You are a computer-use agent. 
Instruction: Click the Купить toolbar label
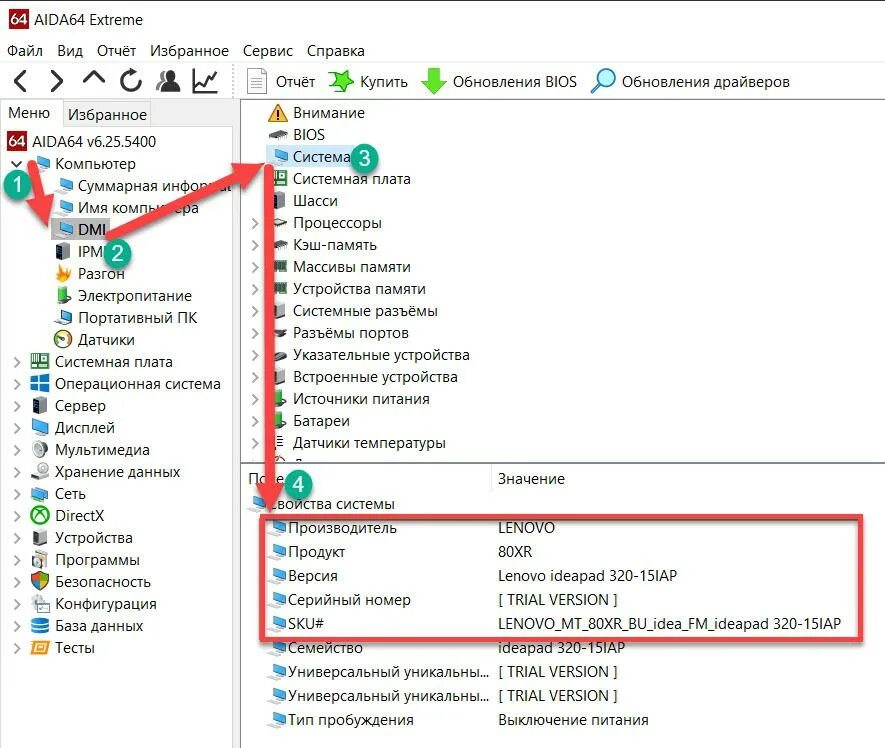(x=384, y=82)
